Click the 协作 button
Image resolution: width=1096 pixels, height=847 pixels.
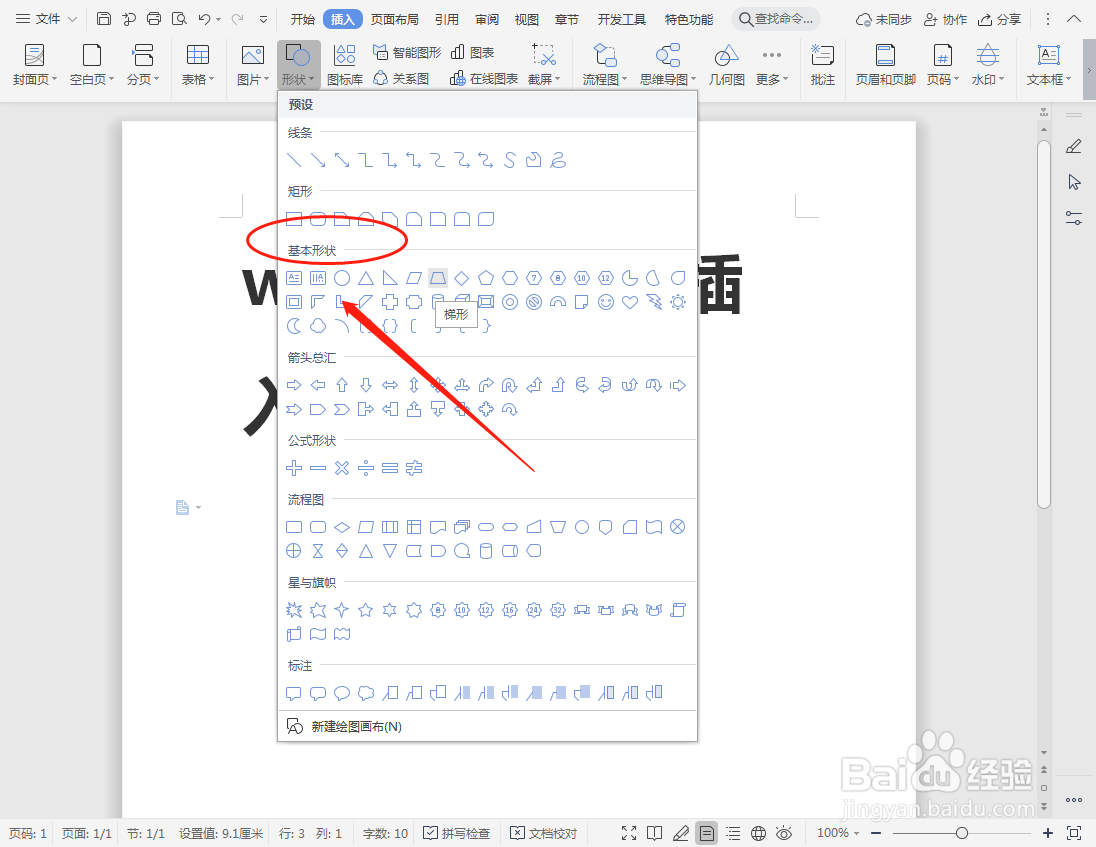[946, 20]
